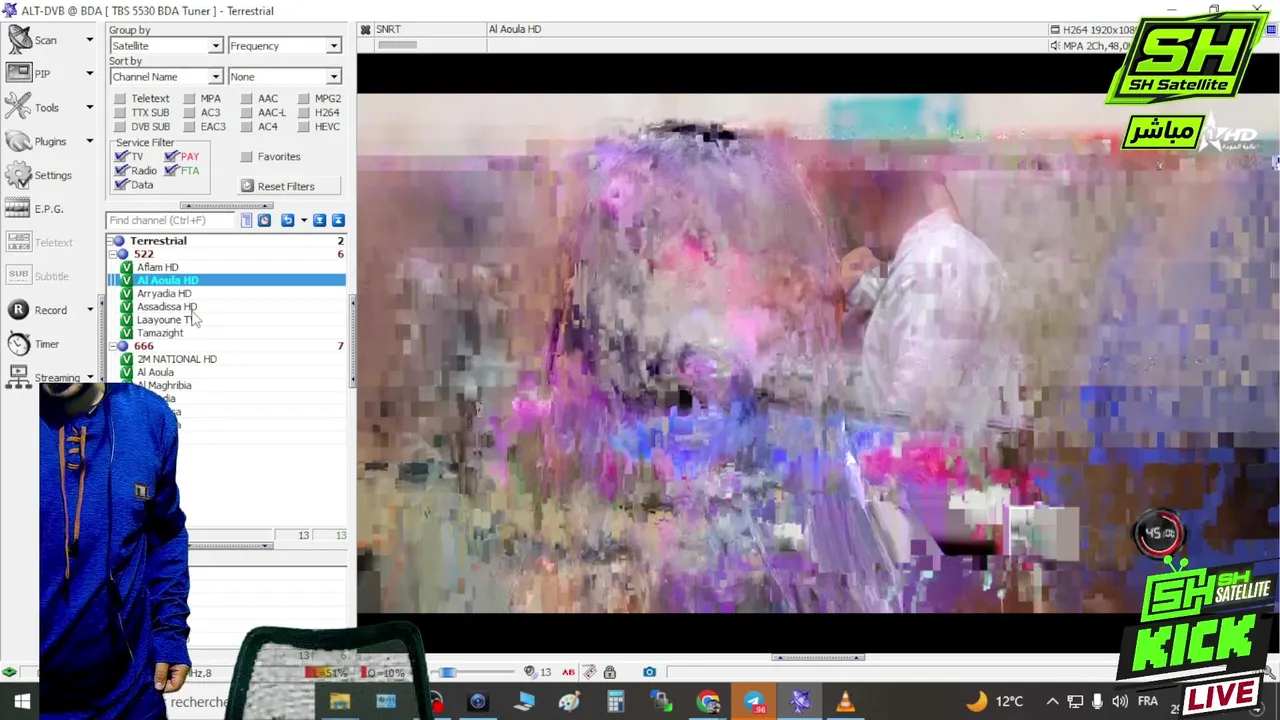Open the small dropdown arrow beside refresh icon
This screenshot has width=1280, height=720.
pos(303,220)
